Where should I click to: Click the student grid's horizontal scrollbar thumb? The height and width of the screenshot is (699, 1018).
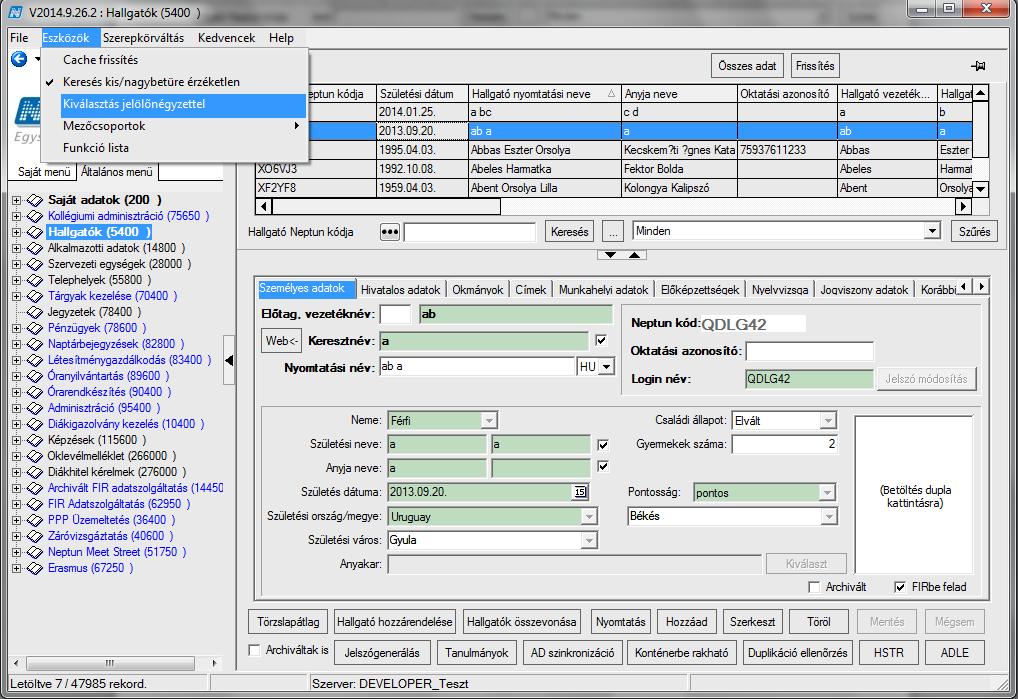pos(386,206)
